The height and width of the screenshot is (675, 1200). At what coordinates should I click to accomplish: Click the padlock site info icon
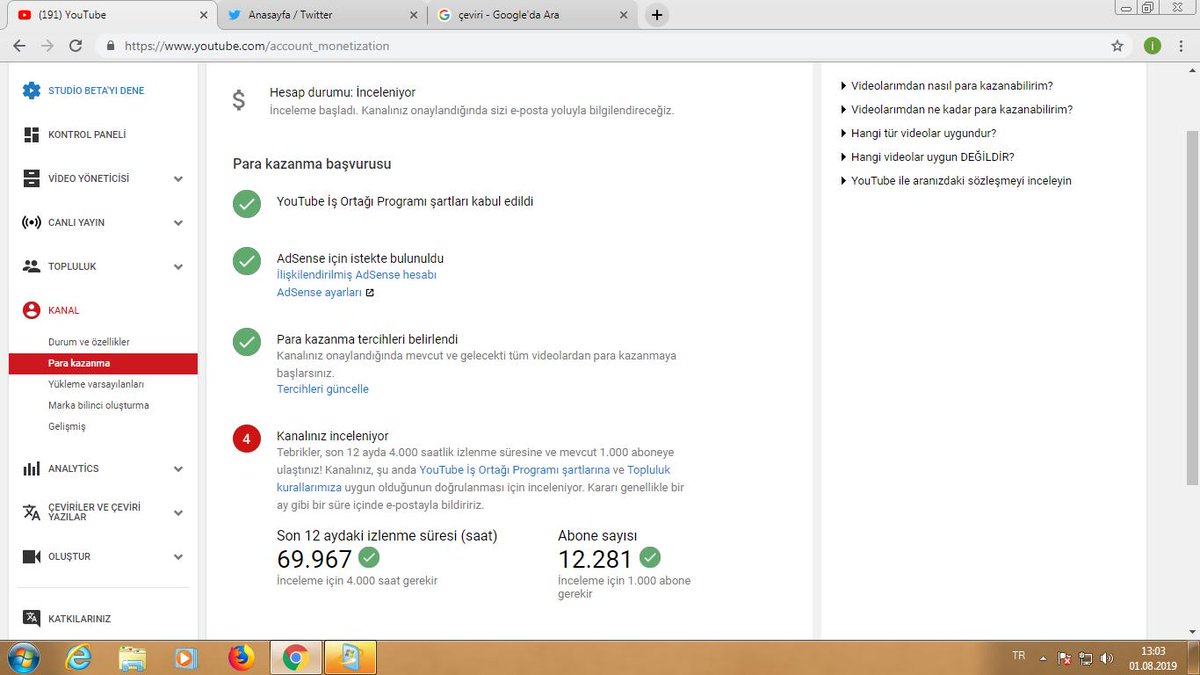coord(110,46)
